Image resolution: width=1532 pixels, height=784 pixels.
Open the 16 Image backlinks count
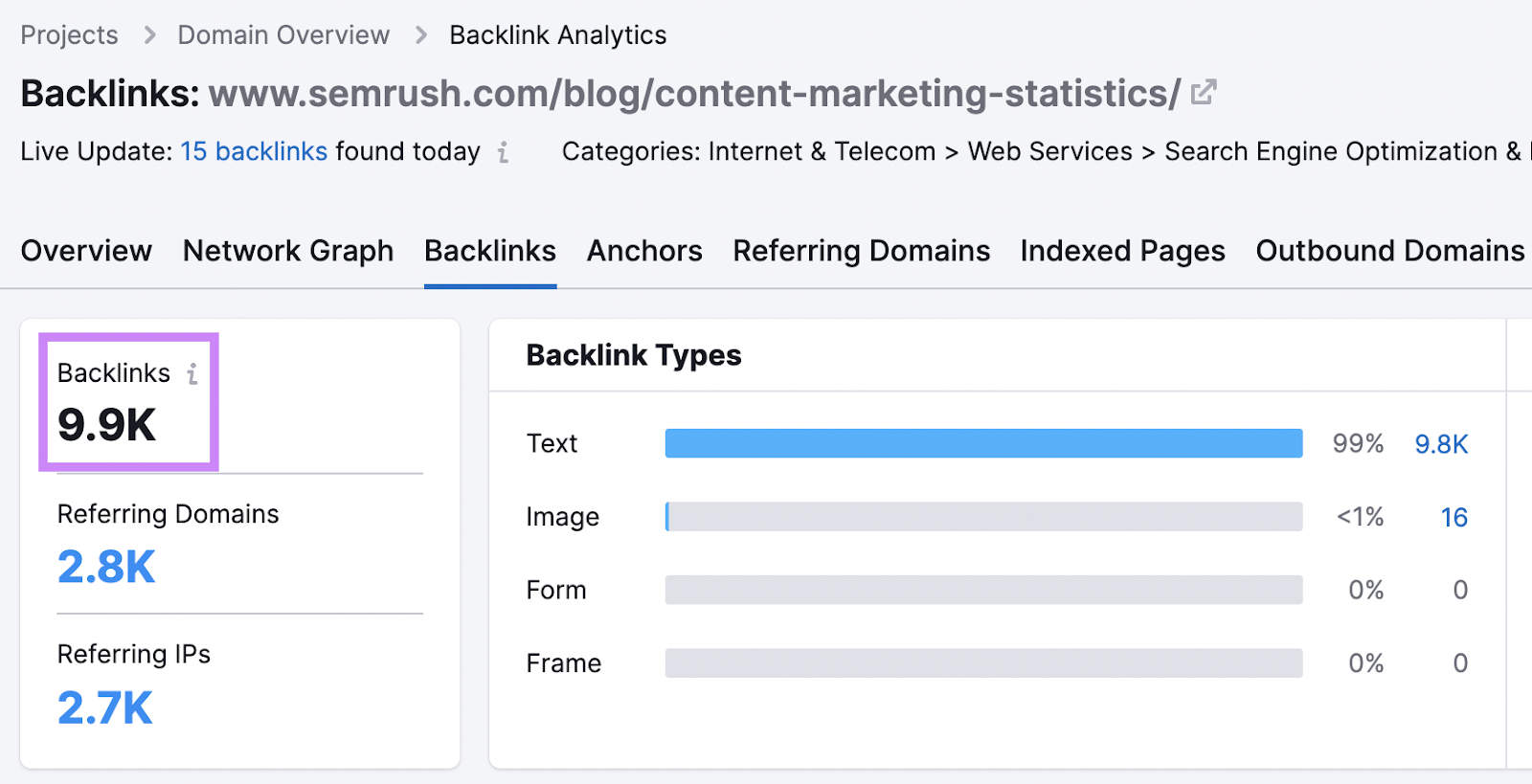pos(1453,518)
